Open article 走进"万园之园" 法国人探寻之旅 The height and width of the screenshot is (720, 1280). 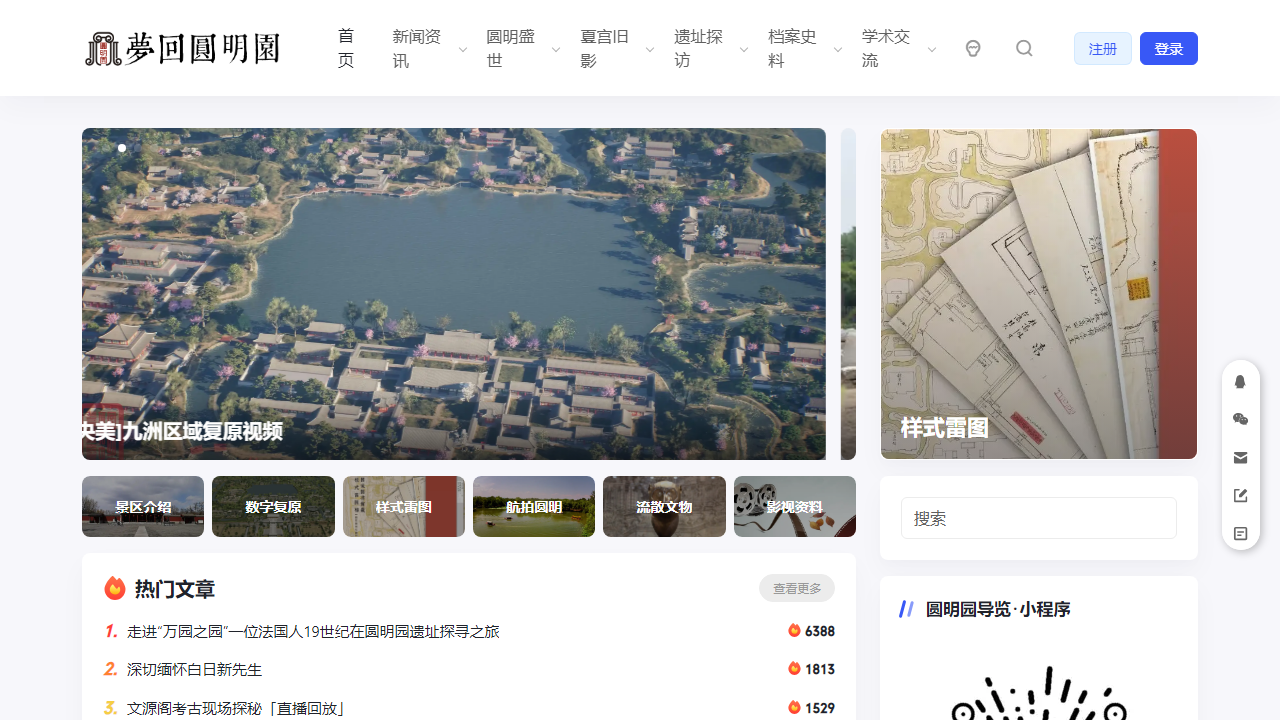tap(313, 632)
